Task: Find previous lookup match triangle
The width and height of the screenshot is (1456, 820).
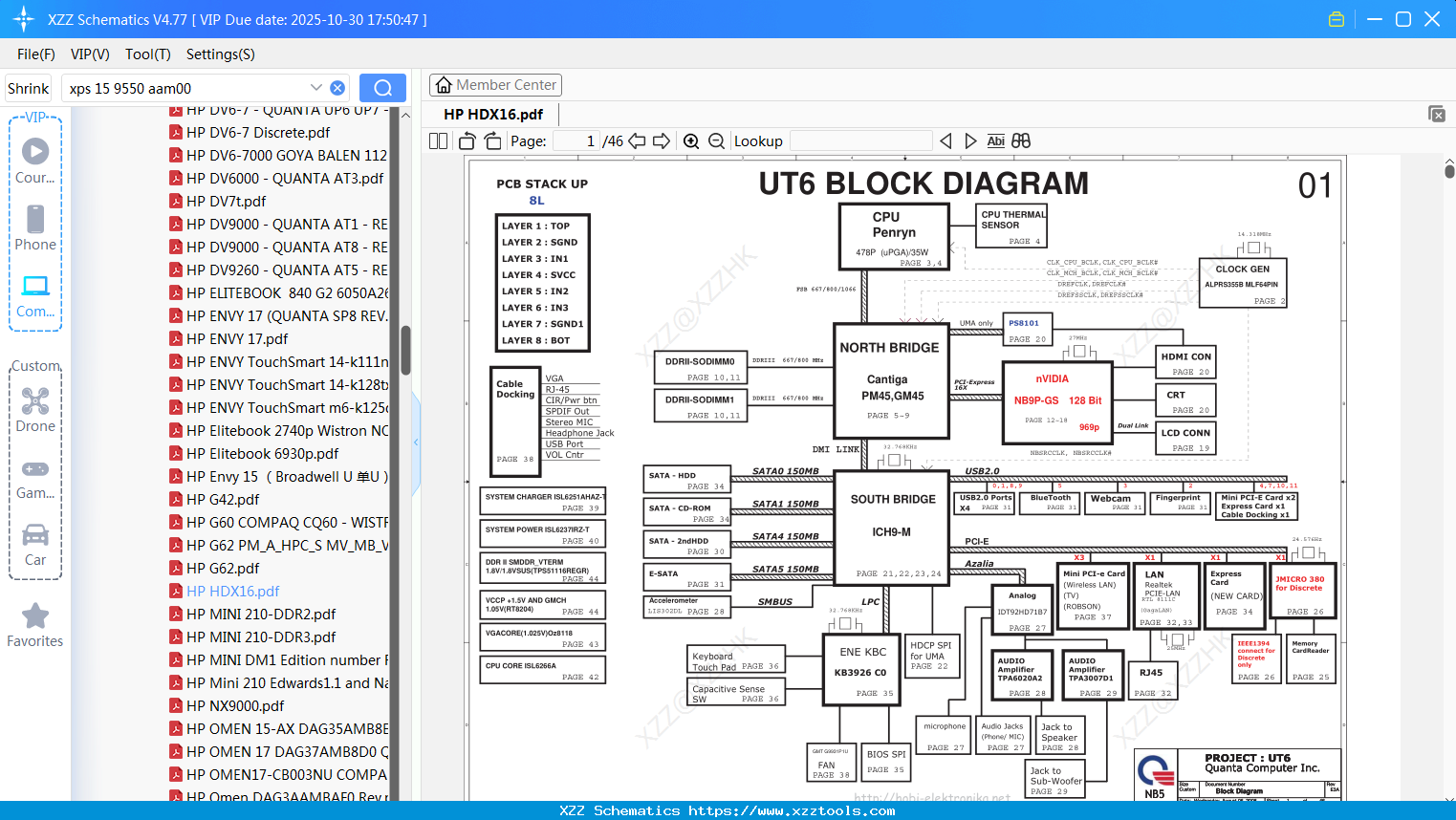Action: (x=945, y=140)
